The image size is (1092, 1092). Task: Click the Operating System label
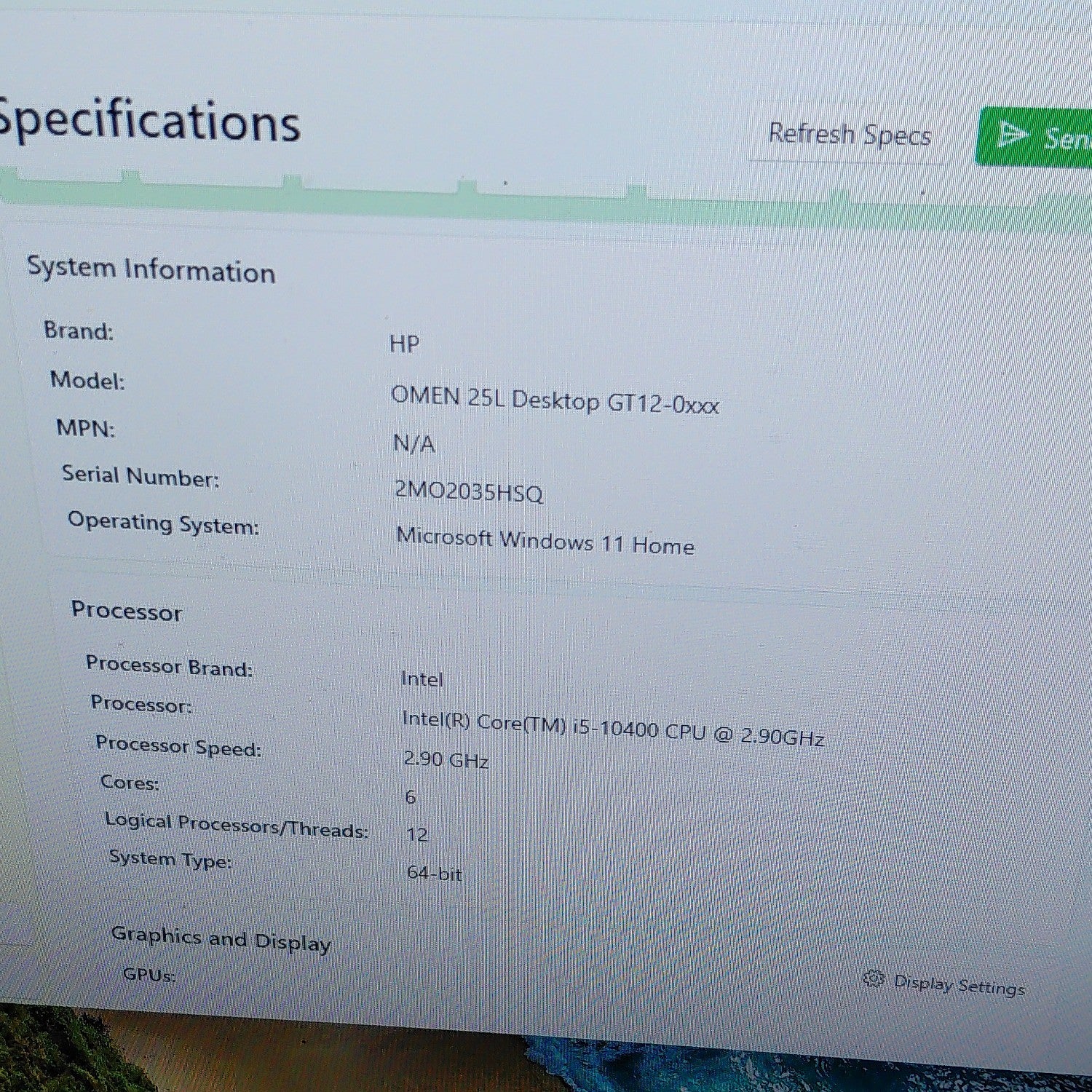pos(163,523)
